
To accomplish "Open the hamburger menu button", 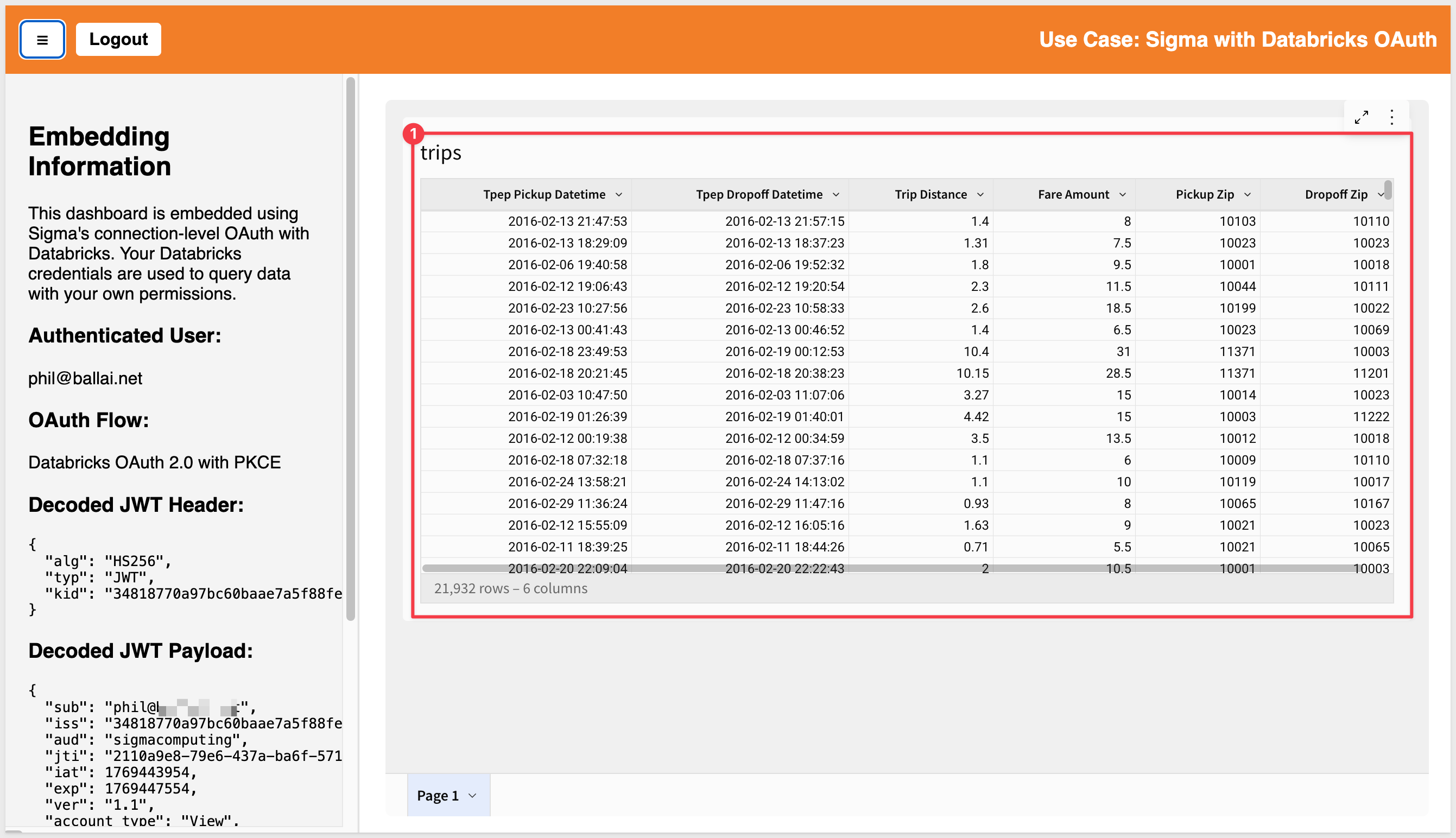I will pos(42,40).
